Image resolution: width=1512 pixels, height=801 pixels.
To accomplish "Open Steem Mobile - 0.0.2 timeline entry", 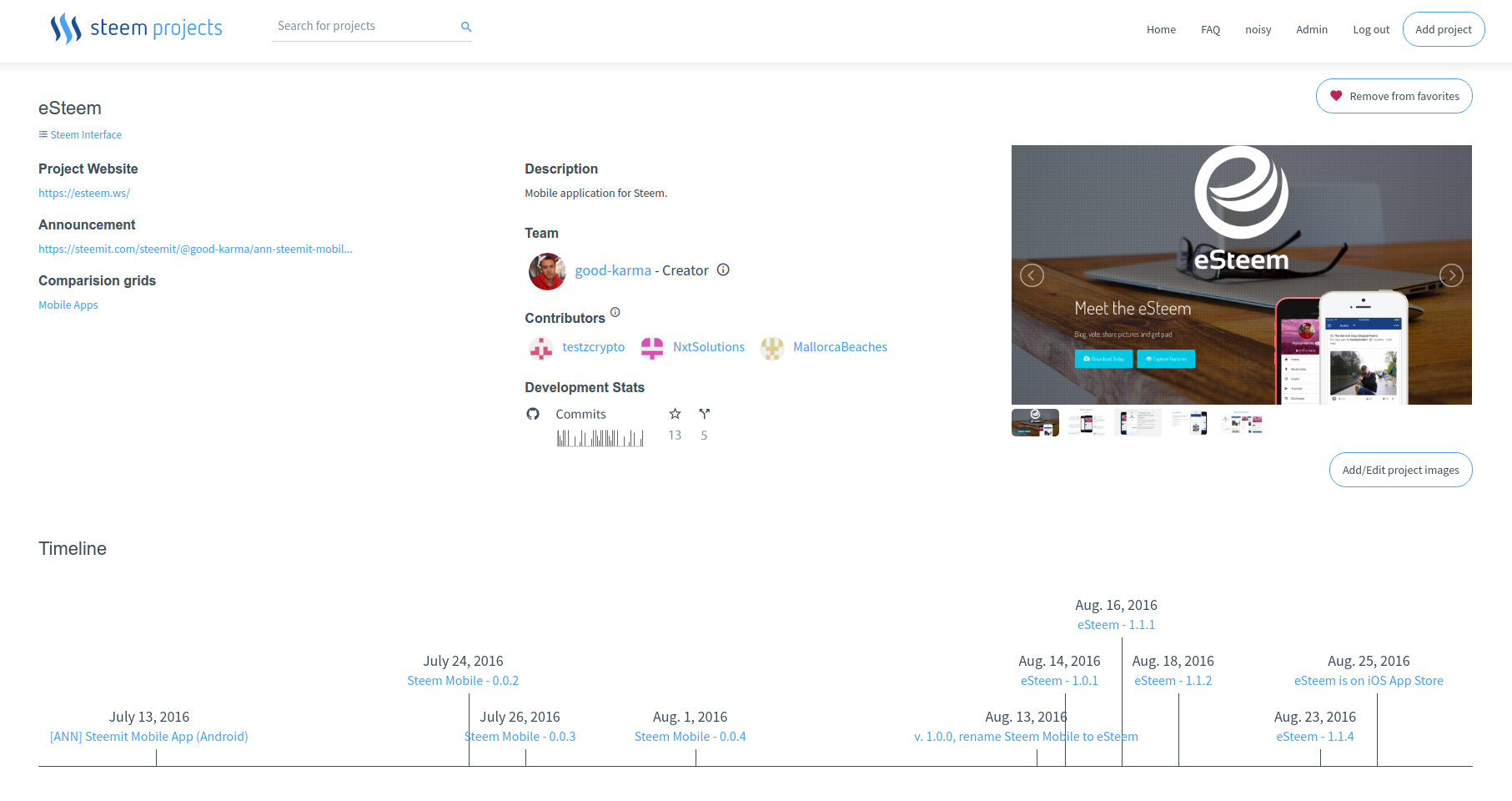I will point(463,681).
